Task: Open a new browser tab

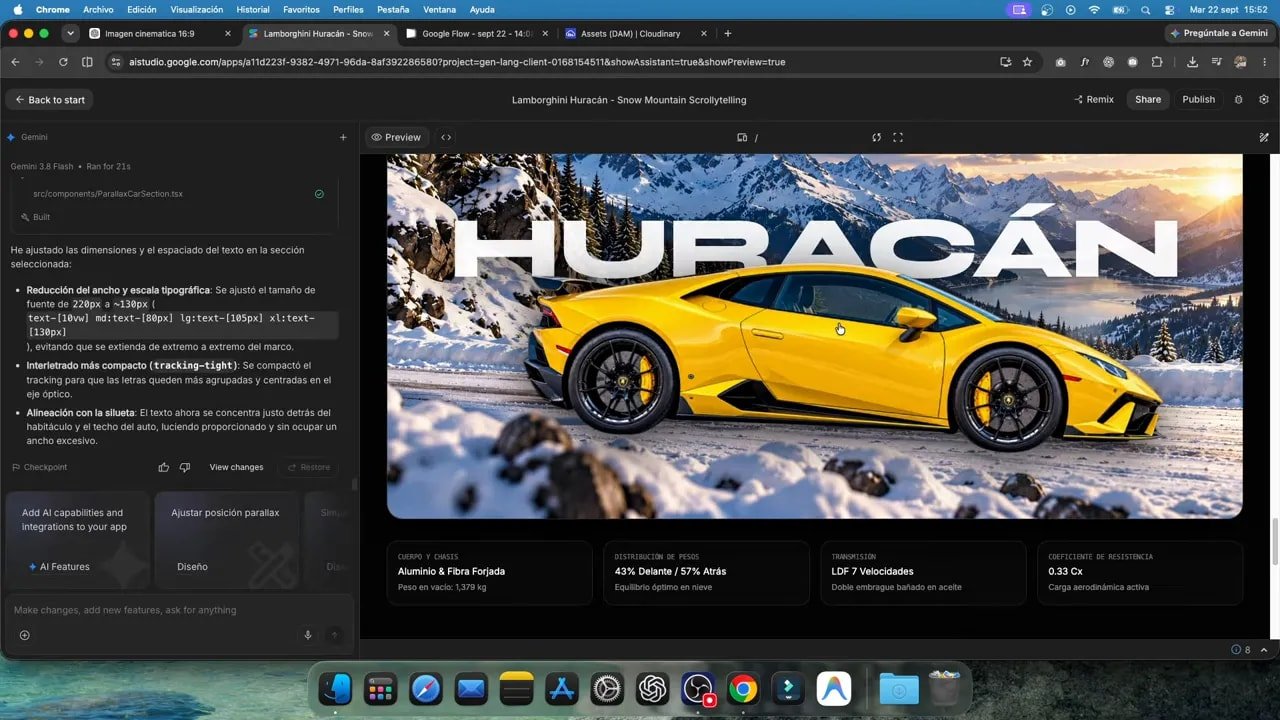Action: pyautogui.click(x=727, y=33)
